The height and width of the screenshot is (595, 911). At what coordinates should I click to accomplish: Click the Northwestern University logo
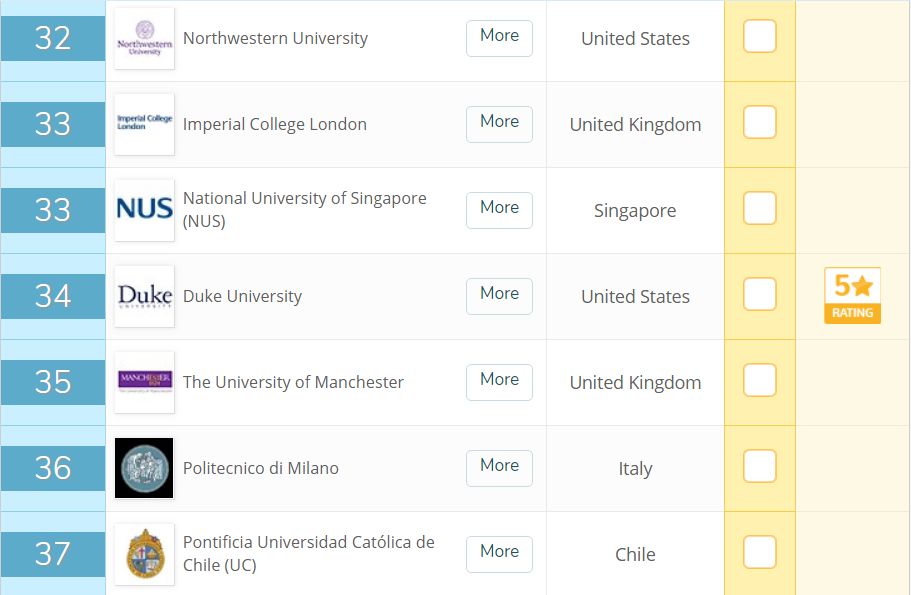(x=144, y=38)
